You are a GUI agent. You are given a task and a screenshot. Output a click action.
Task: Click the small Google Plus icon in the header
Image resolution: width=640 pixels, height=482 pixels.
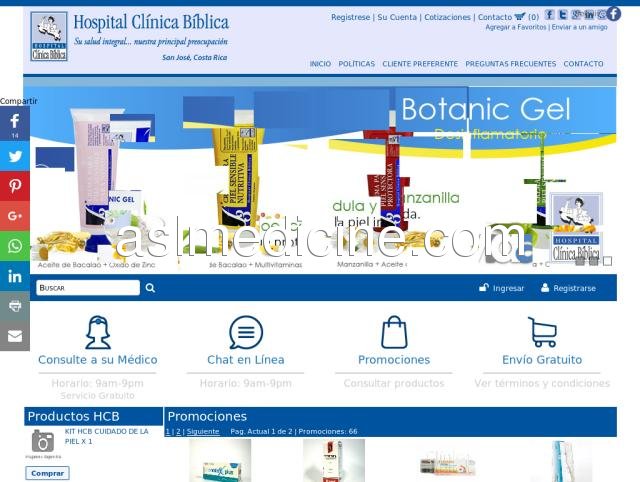(x=576, y=15)
